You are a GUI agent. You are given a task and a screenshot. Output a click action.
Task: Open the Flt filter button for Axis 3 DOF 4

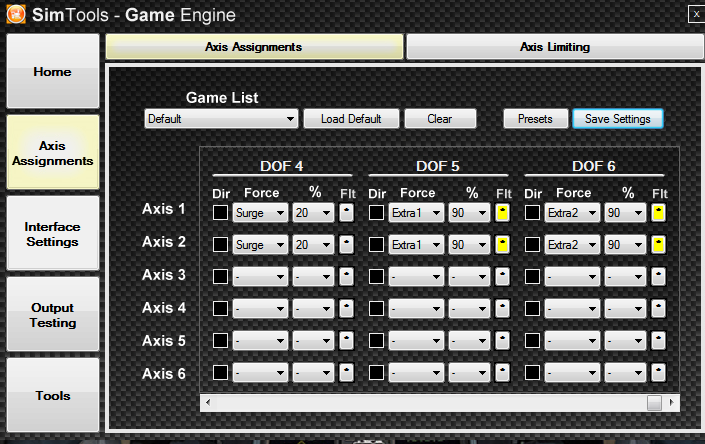coord(346,276)
